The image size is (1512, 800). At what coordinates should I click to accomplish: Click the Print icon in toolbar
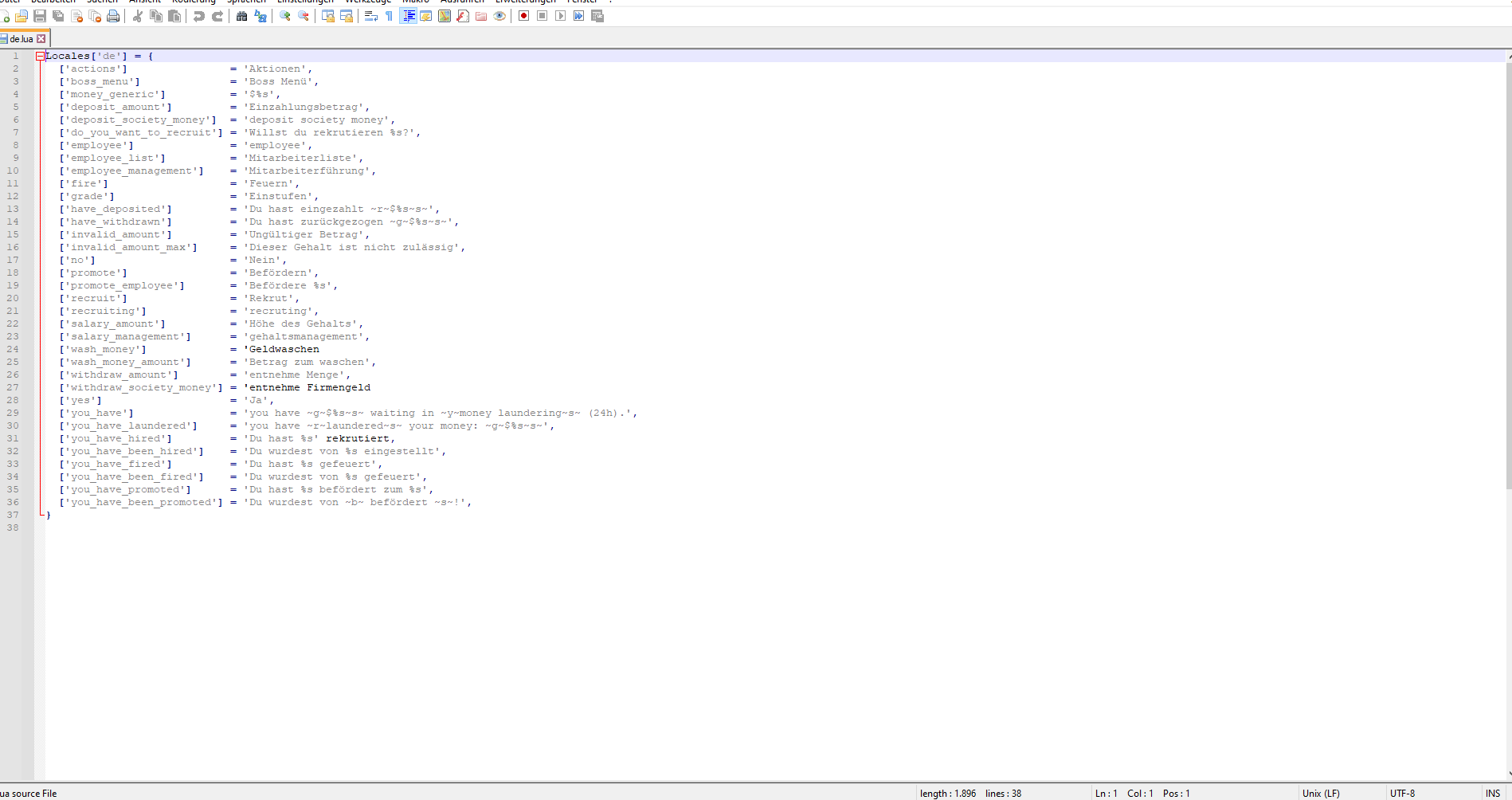tap(113, 16)
